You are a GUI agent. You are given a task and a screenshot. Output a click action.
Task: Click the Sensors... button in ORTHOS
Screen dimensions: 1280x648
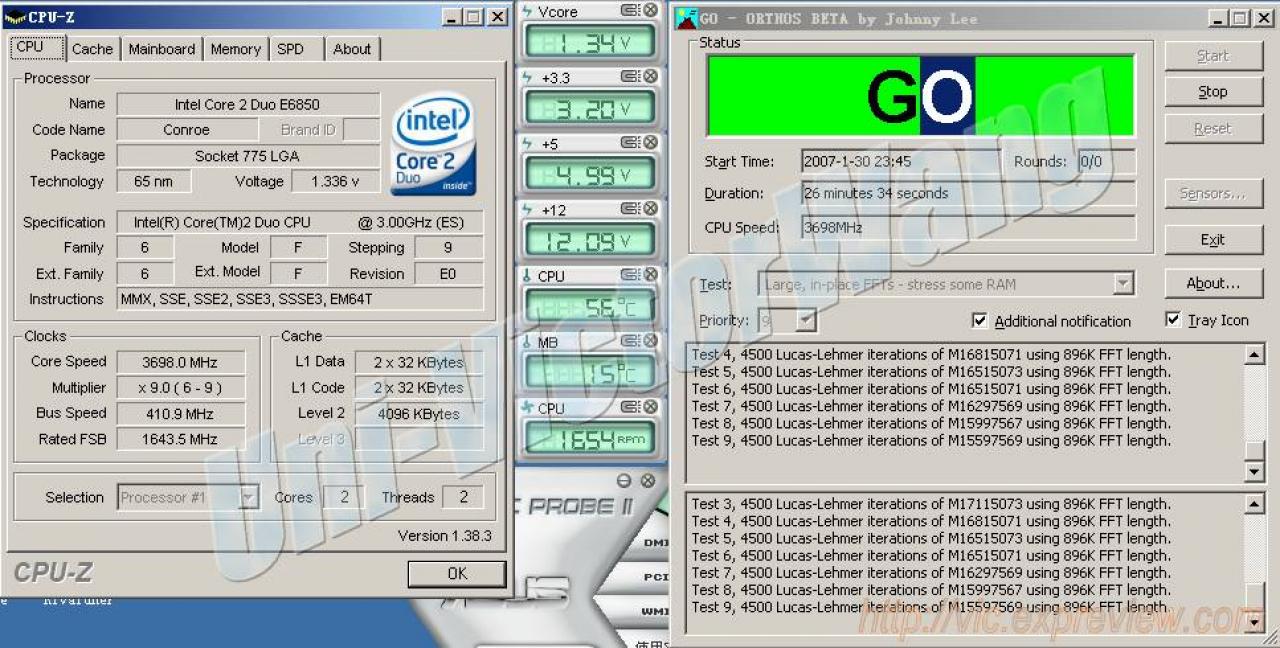point(1213,194)
